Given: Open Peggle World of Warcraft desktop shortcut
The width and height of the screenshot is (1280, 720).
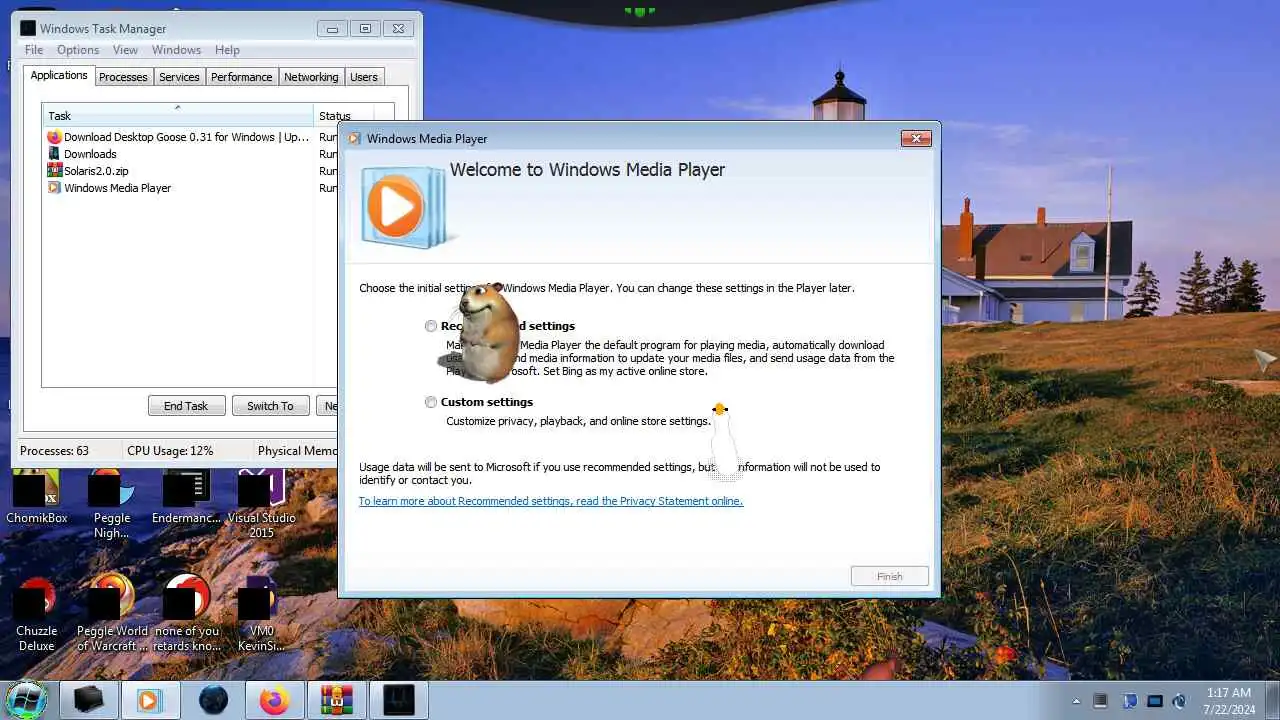Looking at the screenshot, I should [x=112, y=614].
